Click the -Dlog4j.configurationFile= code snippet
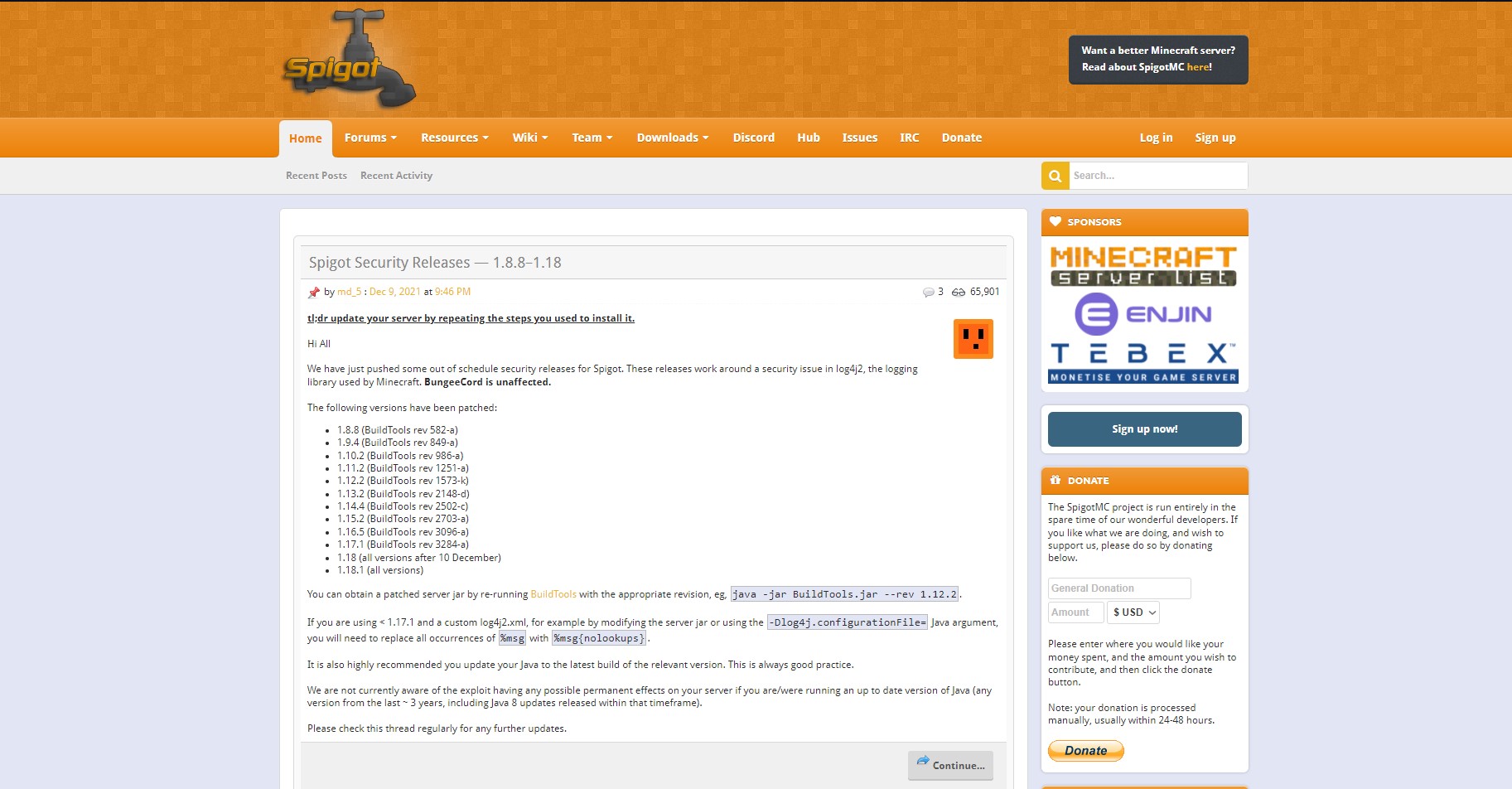 848,622
